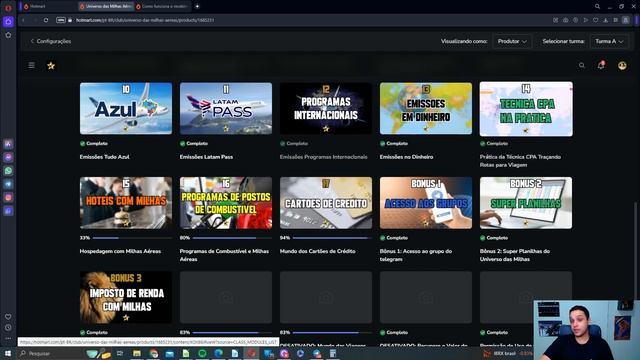Switch to the Como funciona browser tab
This screenshot has height=360, width=640.
[162, 7]
